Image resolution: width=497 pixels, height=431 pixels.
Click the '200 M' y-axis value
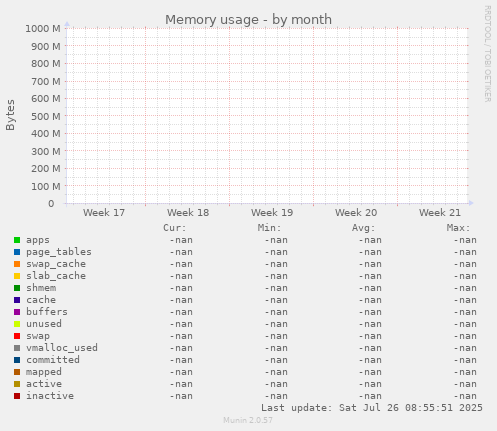click(x=46, y=169)
